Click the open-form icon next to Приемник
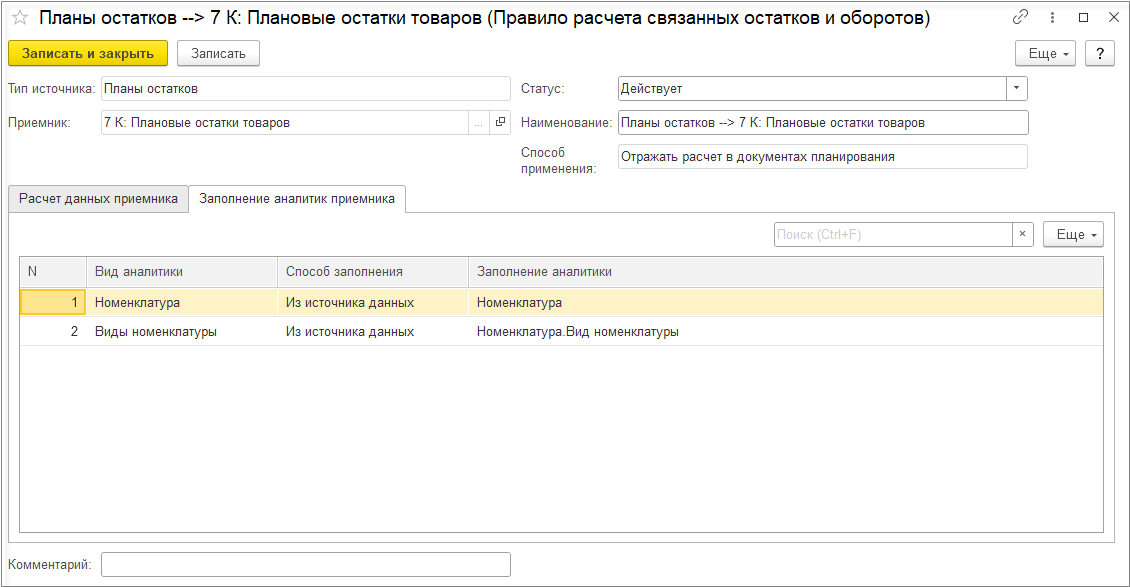1130x587 pixels. coord(501,122)
